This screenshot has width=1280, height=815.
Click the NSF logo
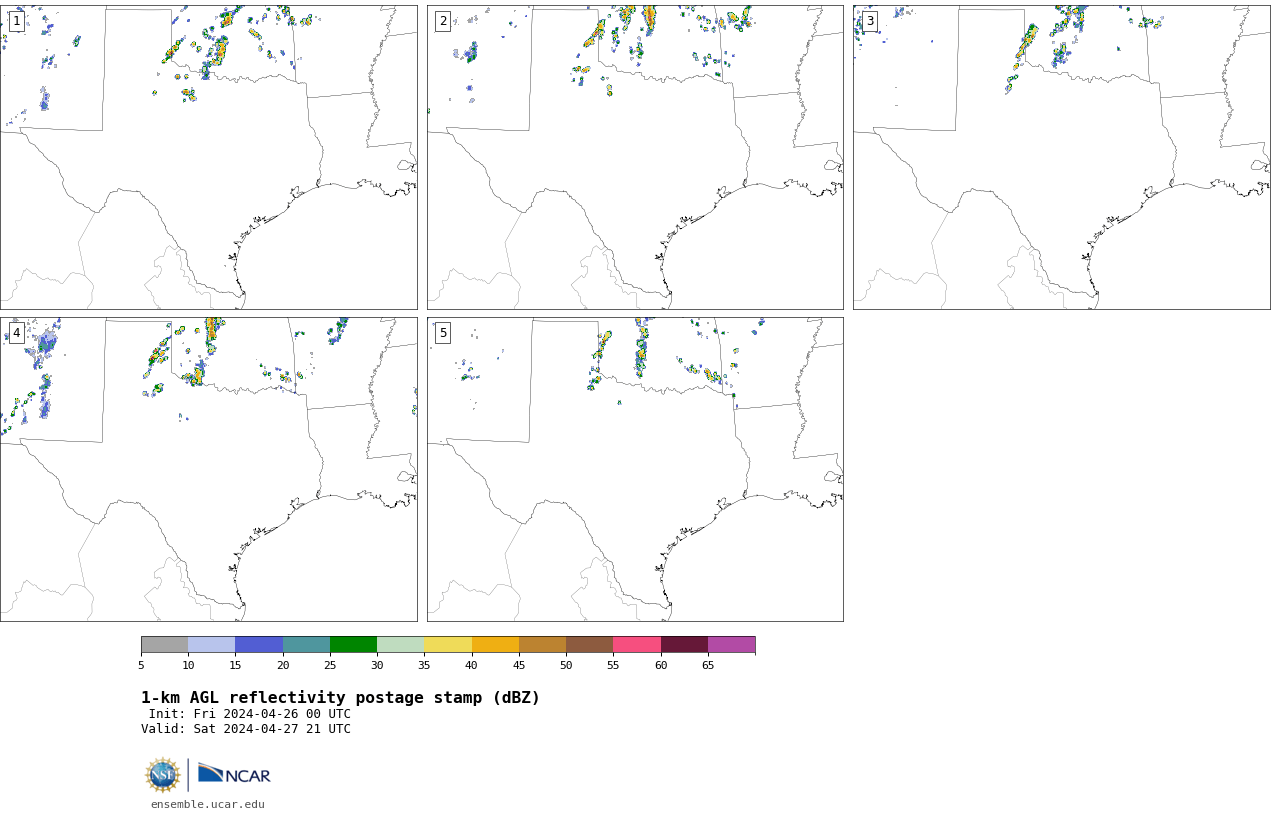163,775
